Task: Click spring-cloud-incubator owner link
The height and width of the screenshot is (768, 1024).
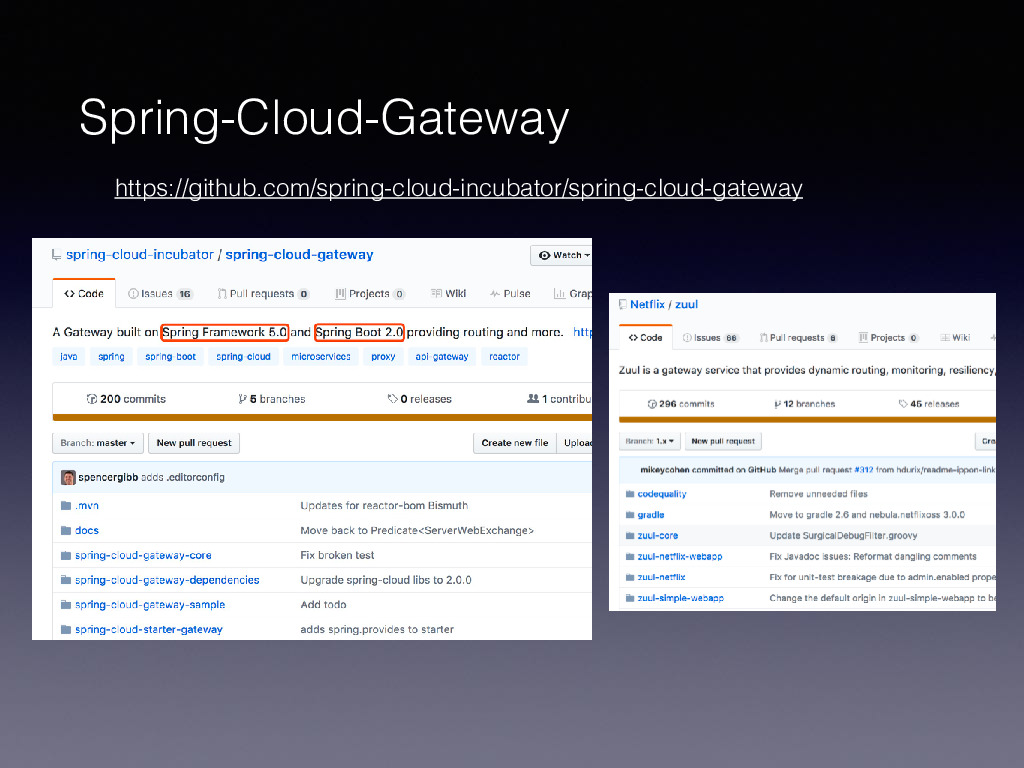Action: 140,255
